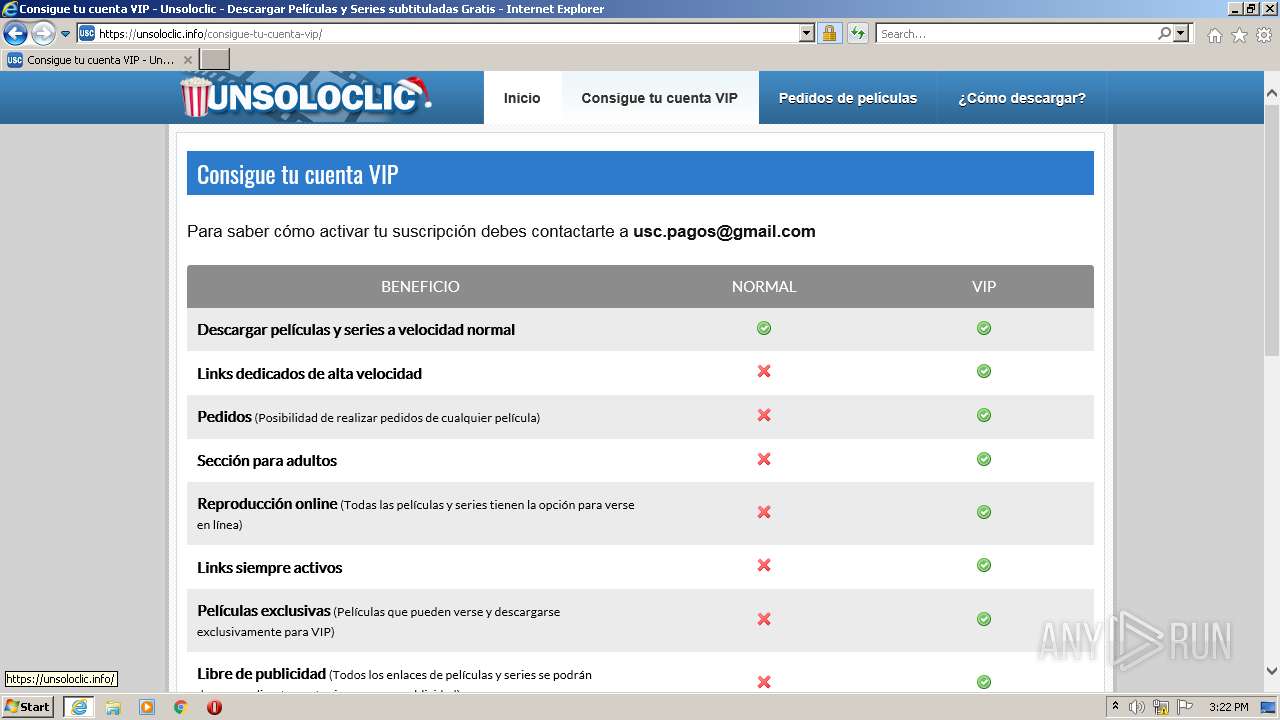Click the refresh page icon
This screenshot has width=1280, height=720.
coord(858,33)
